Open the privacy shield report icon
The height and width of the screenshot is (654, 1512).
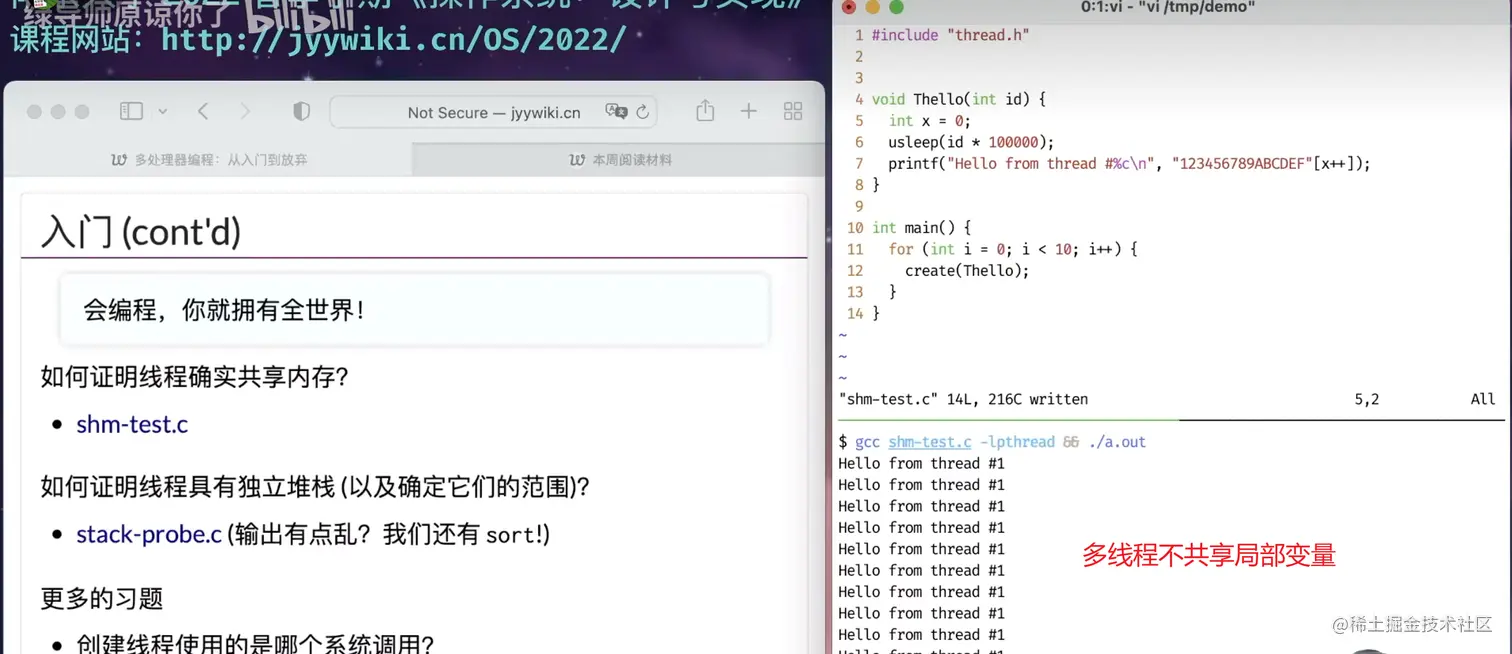tap(301, 111)
